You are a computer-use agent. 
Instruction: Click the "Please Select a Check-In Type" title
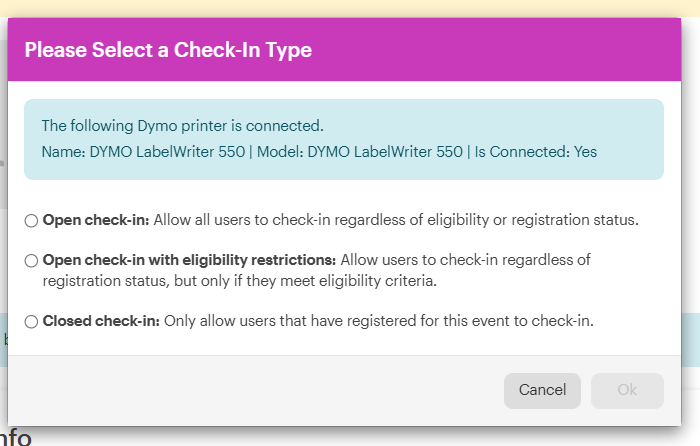point(168,50)
